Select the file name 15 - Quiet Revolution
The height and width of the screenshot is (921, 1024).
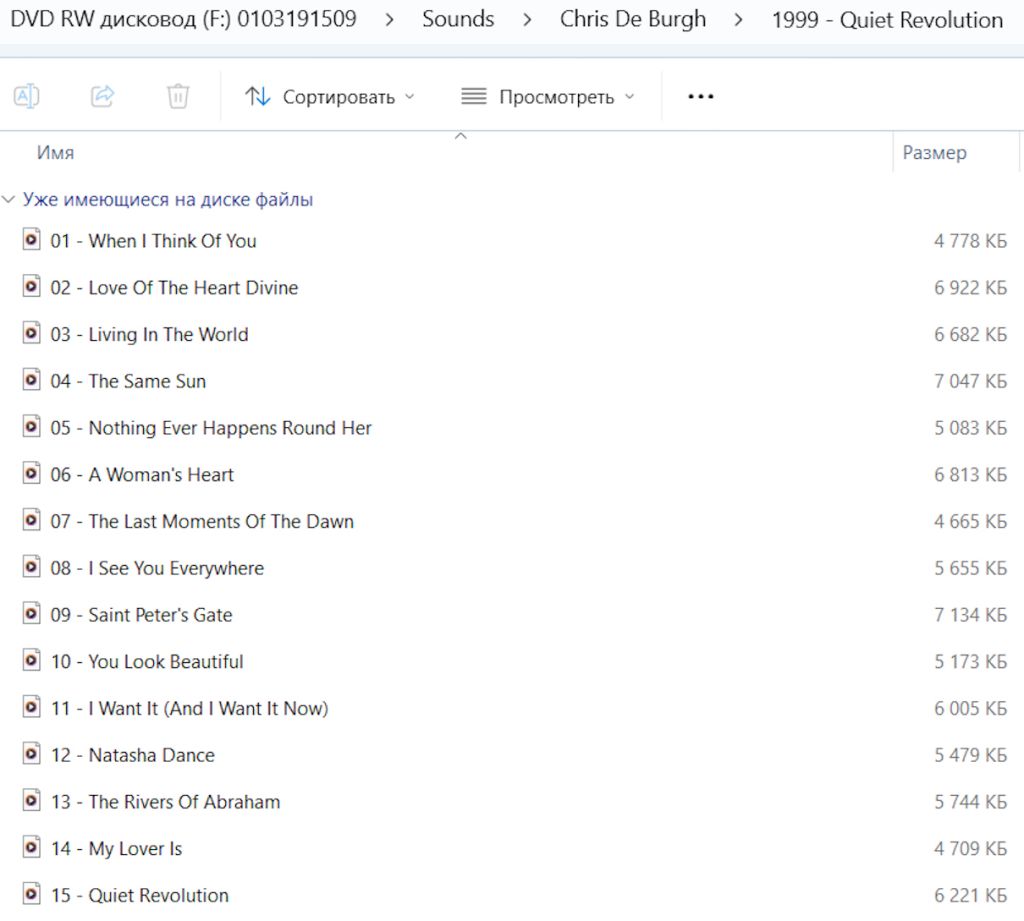click(140, 895)
